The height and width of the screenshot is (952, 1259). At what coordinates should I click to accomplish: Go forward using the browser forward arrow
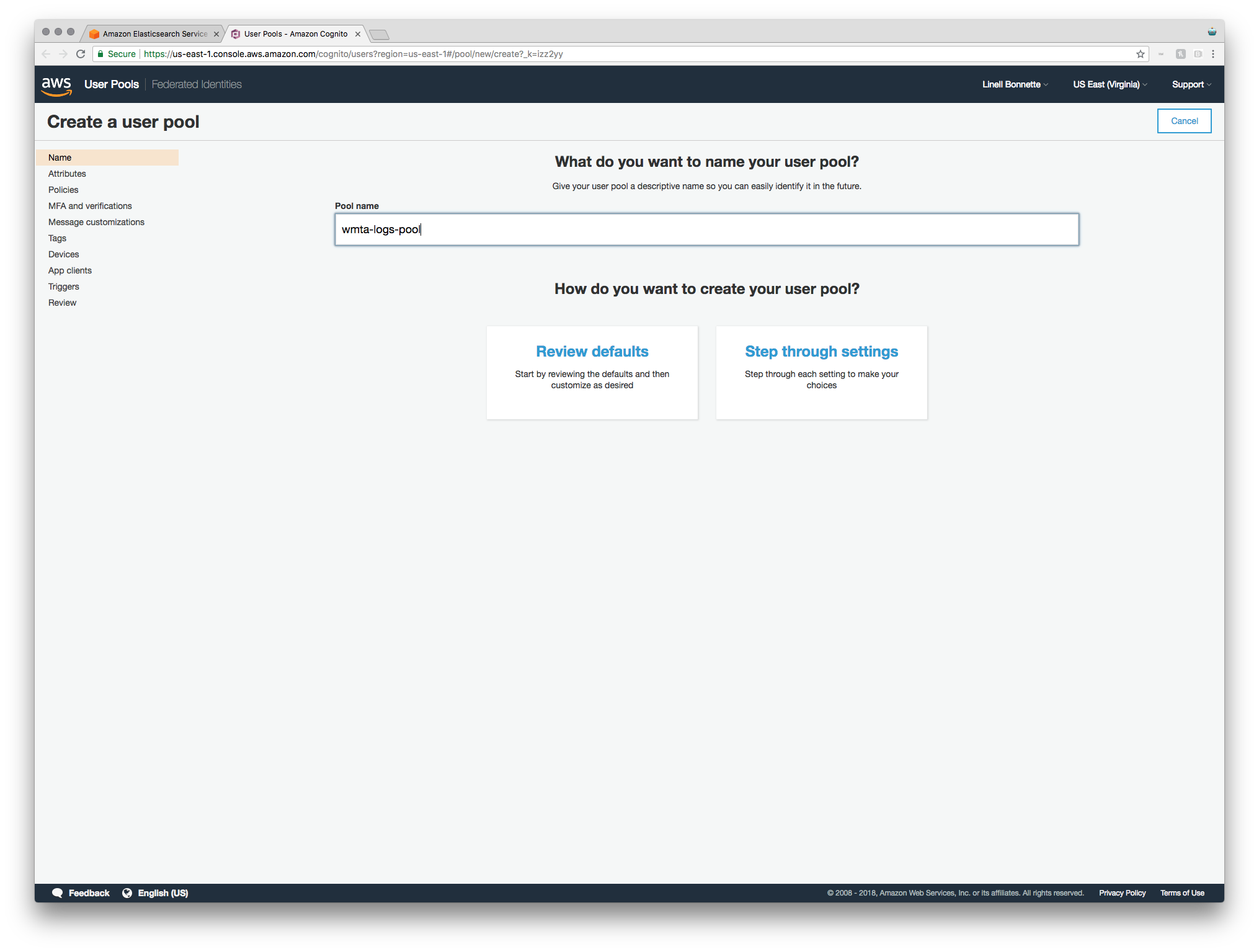click(63, 54)
